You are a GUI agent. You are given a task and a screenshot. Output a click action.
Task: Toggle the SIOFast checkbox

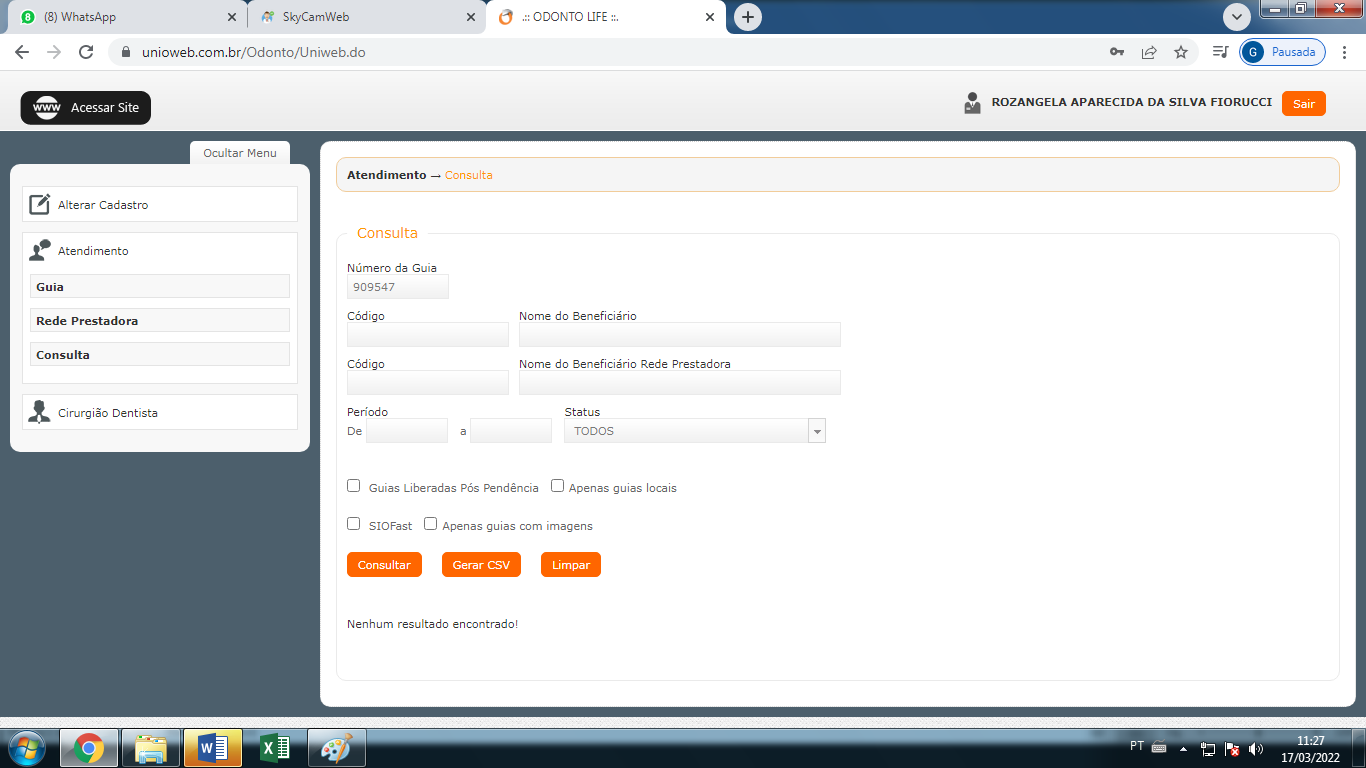353,524
